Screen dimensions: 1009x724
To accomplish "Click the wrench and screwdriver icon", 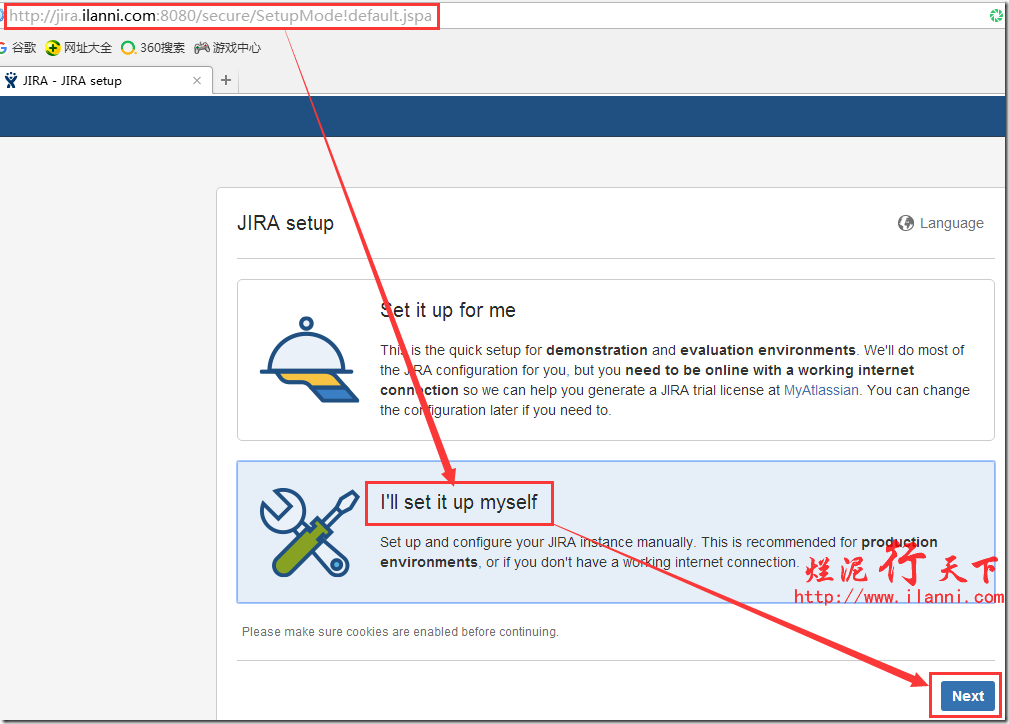I will click(309, 532).
